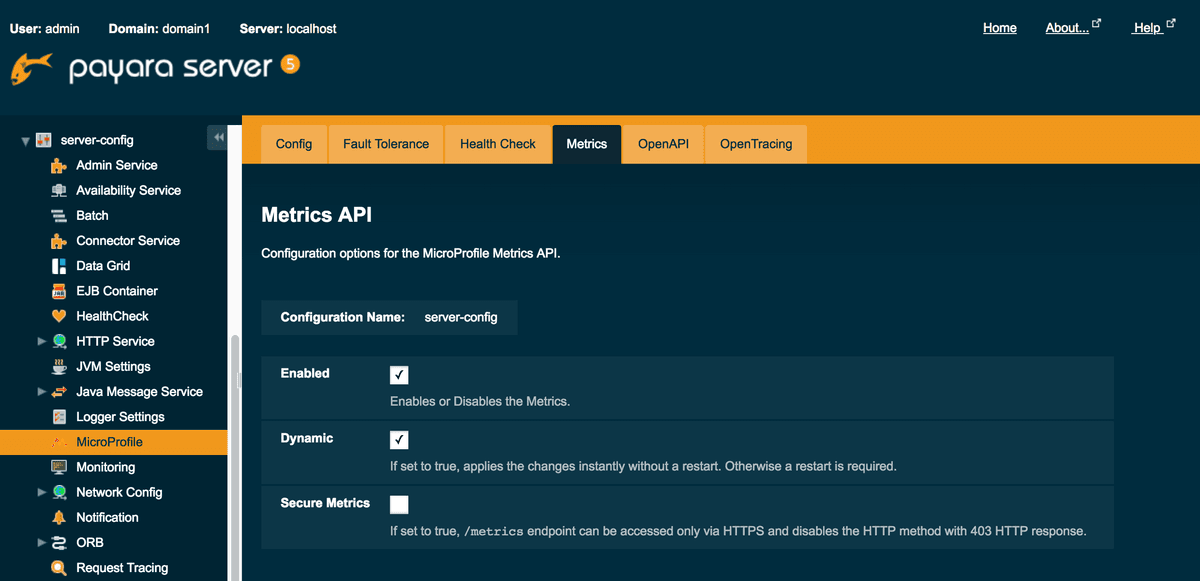
Task: Open HTTP Service in sidebar
Action: coord(116,341)
